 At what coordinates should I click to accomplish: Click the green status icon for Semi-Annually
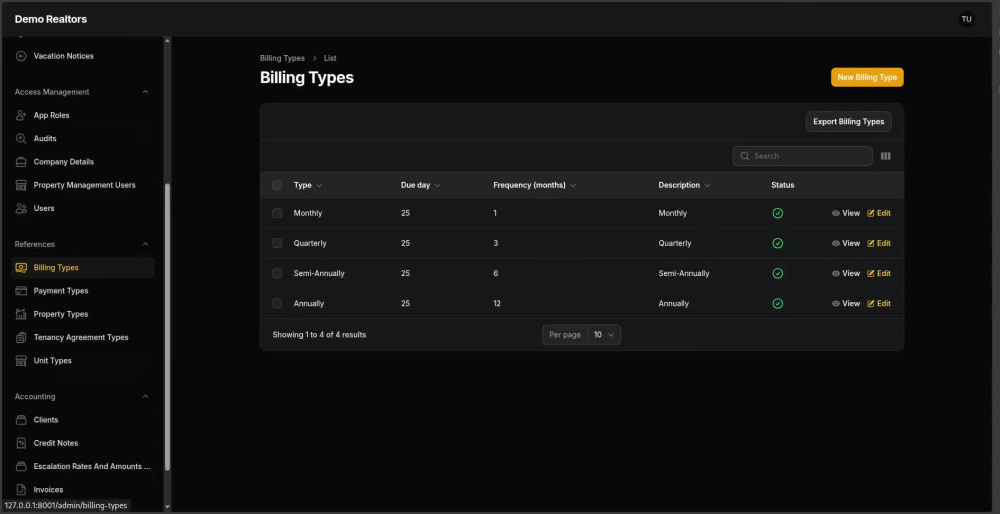(777, 274)
